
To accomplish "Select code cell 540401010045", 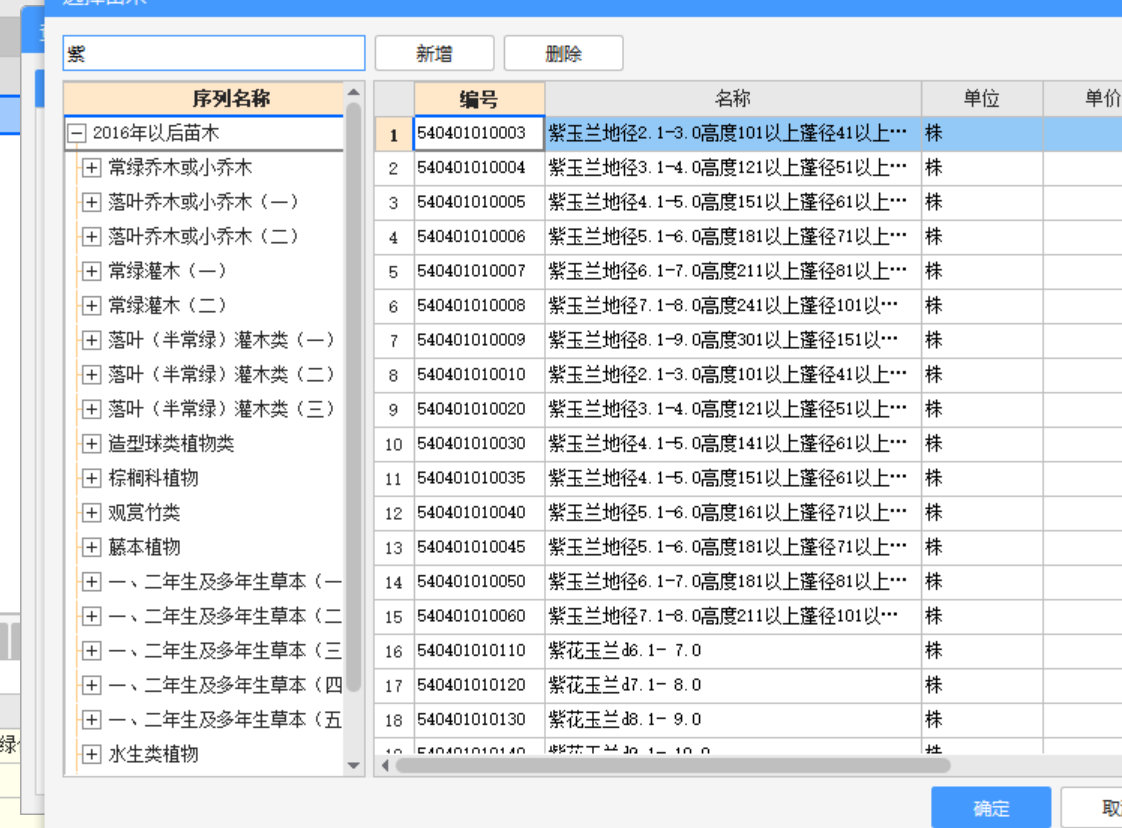I will (x=479, y=547).
